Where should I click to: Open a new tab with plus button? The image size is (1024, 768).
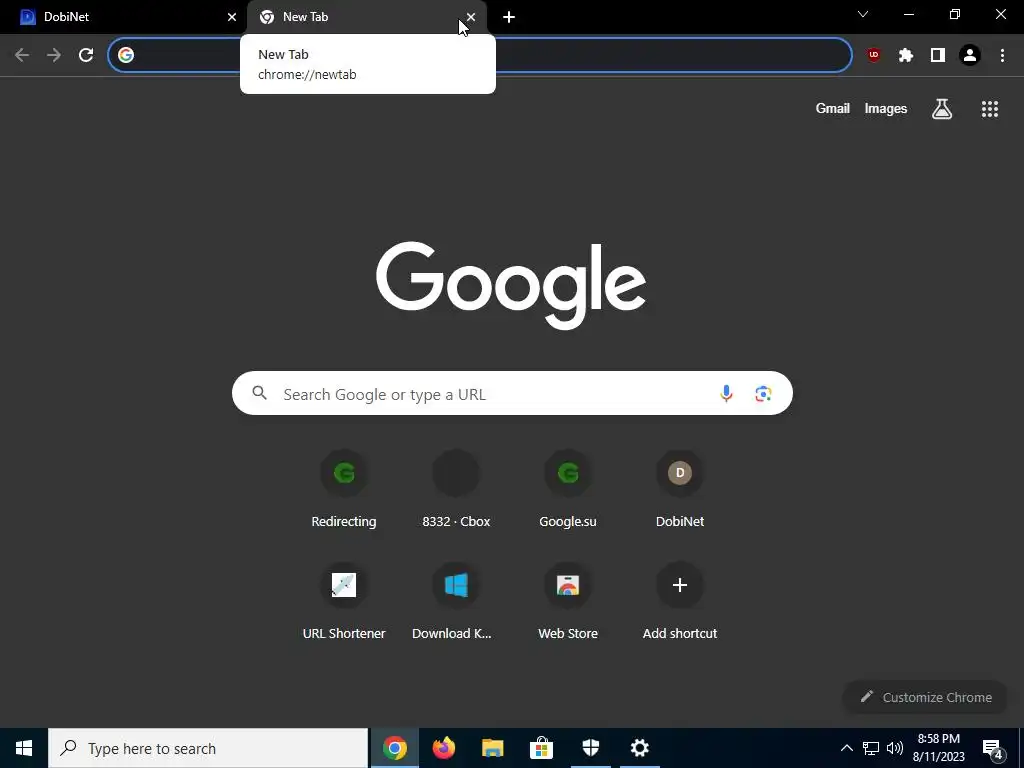pyautogui.click(x=509, y=17)
